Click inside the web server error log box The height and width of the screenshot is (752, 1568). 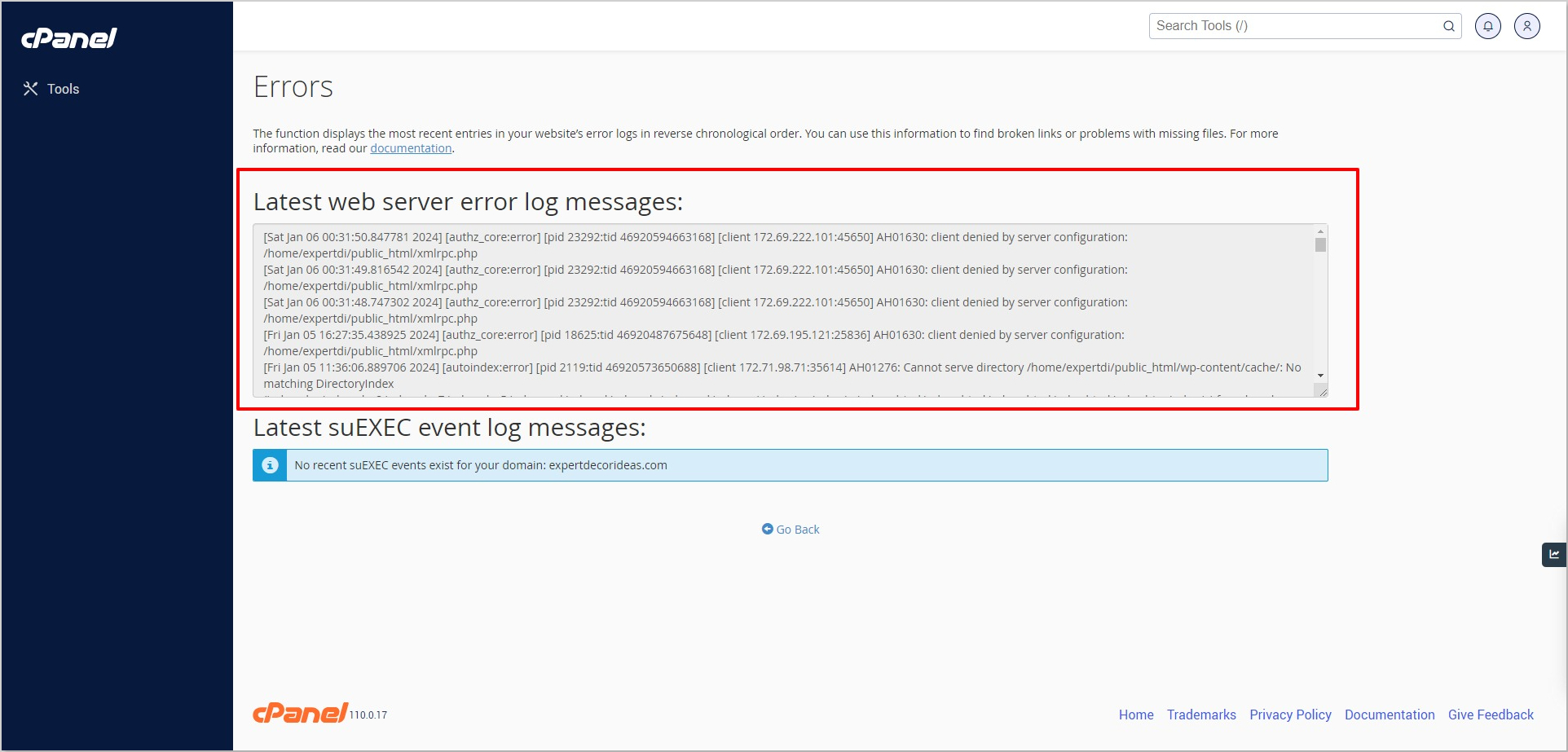[782, 310]
